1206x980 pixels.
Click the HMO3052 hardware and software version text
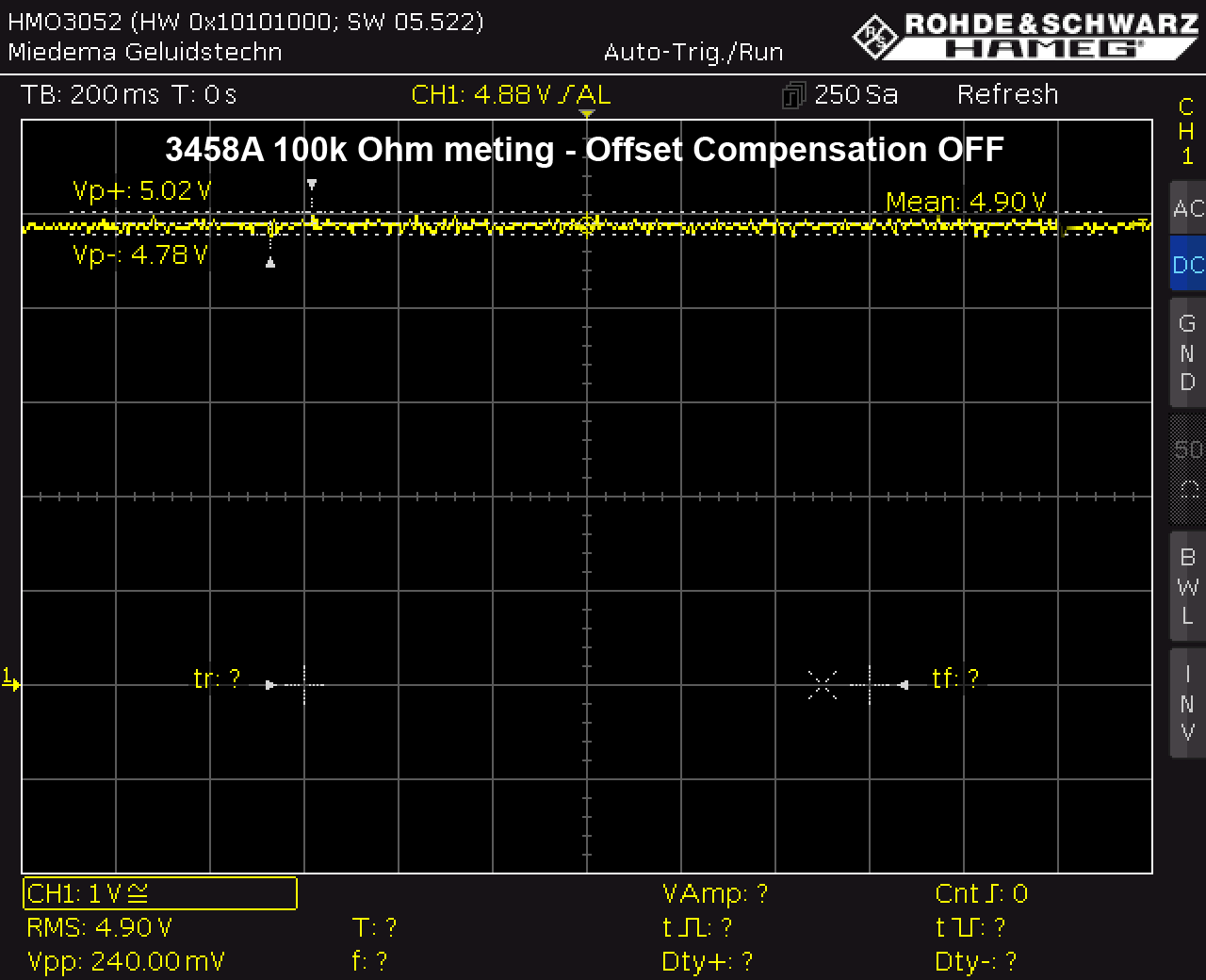coord(246,22)
